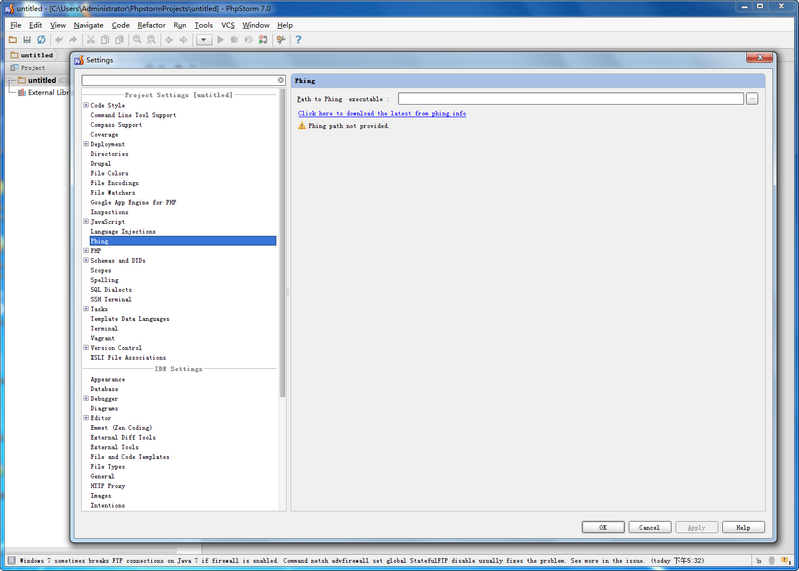
Task: Clear the settings search field icon
Action: (x=281, y=80)
